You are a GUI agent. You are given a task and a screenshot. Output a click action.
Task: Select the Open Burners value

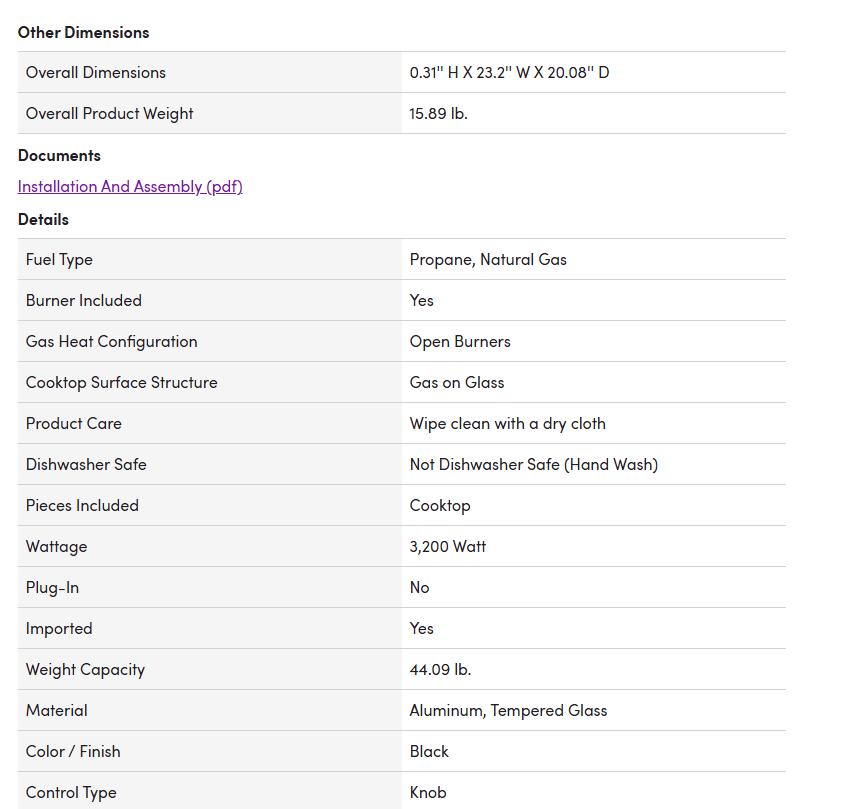[x=460, y=342]
